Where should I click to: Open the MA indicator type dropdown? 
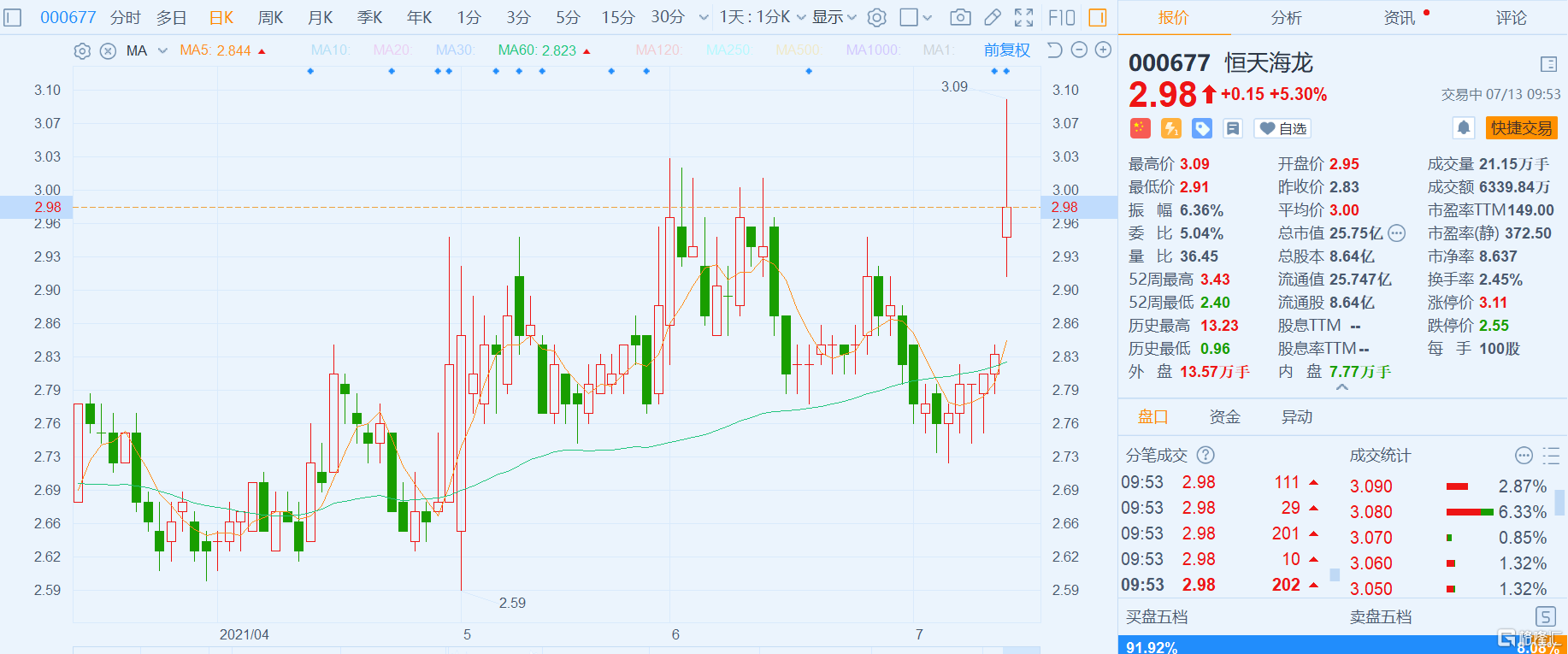click(162, 51)
